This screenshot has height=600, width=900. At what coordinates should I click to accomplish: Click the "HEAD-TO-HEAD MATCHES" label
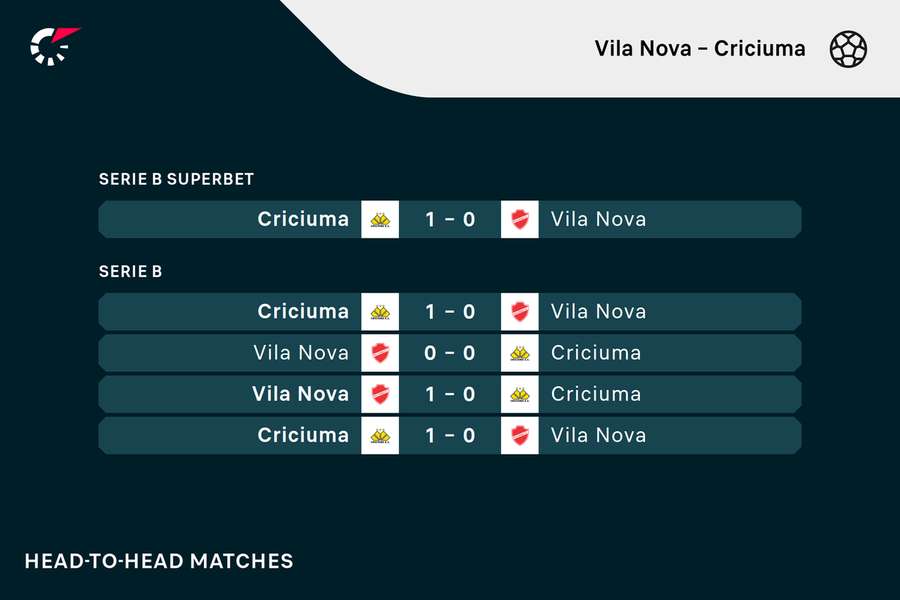159,560
